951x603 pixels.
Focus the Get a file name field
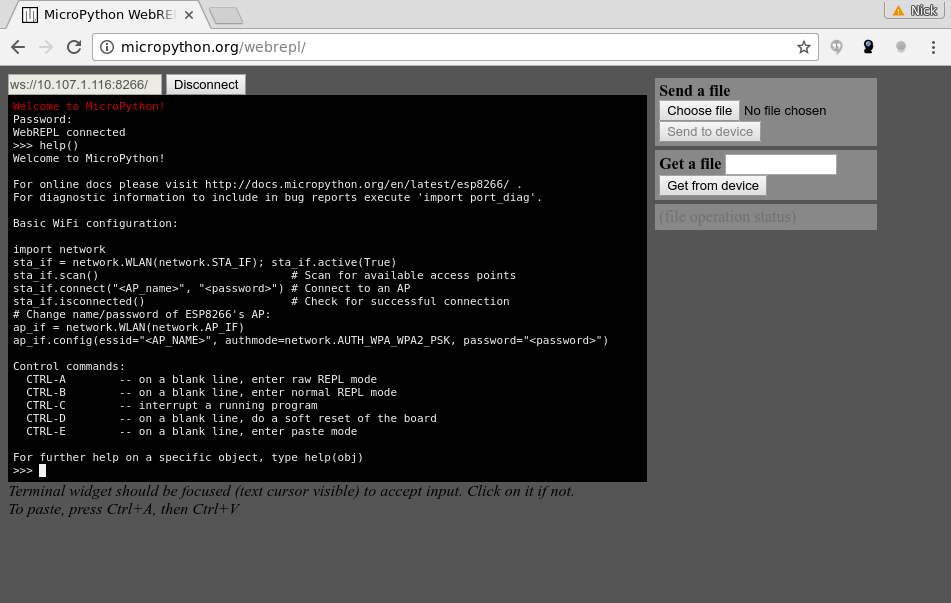click(780, 164)
